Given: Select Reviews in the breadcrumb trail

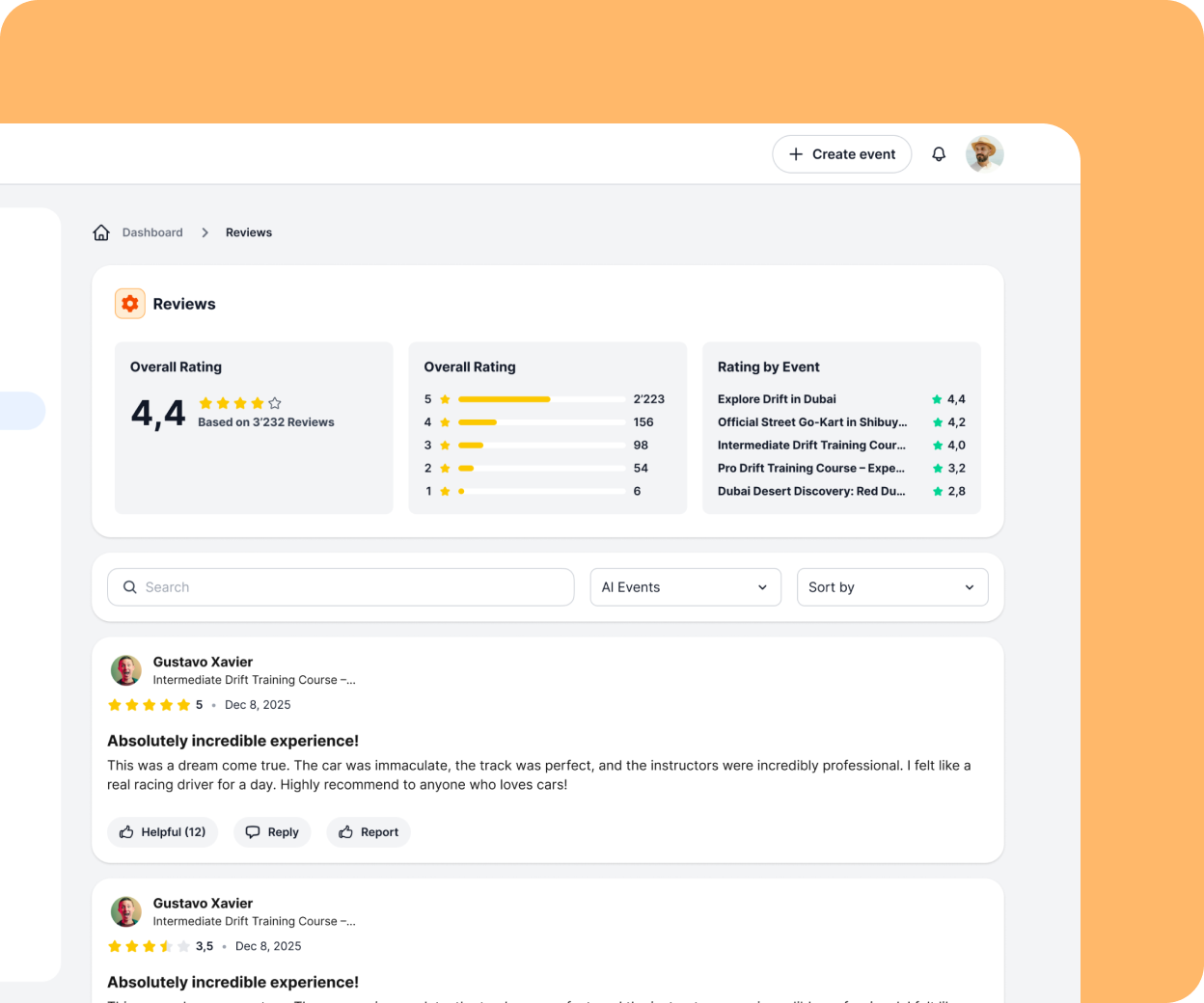Looking at the screenshot, I should point(248,231).
